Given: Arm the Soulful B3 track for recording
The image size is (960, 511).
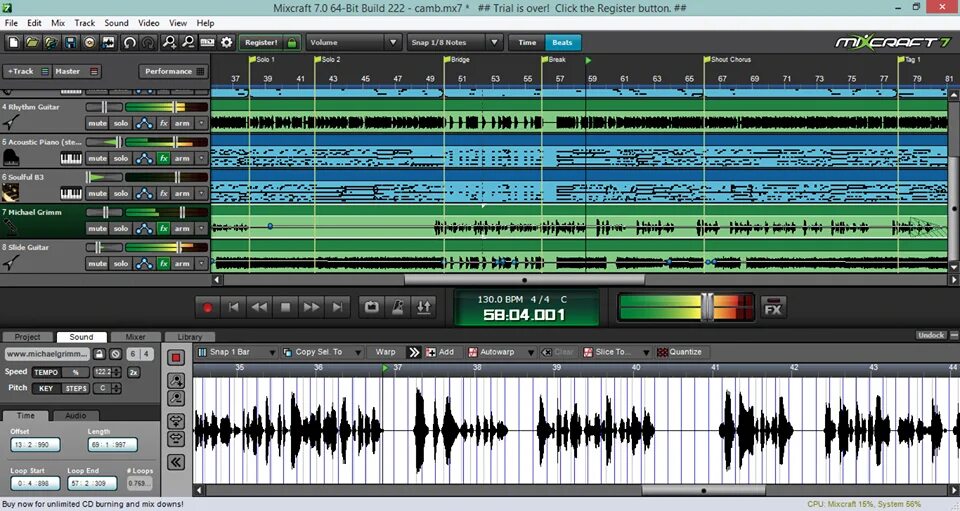Looking at the screenshot, I should tap(182, 193).
